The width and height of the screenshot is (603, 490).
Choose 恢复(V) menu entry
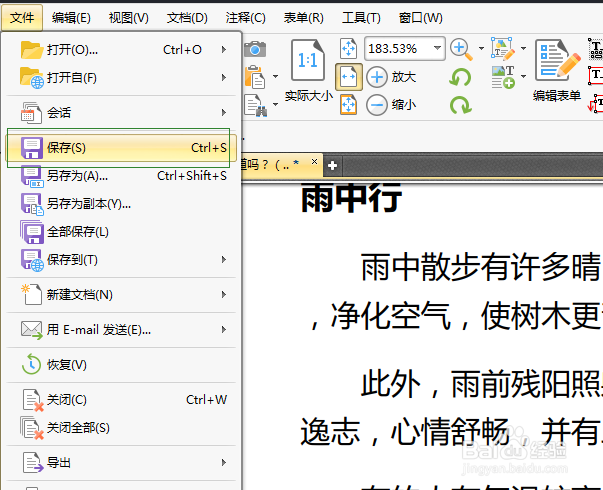coord(121,365)
